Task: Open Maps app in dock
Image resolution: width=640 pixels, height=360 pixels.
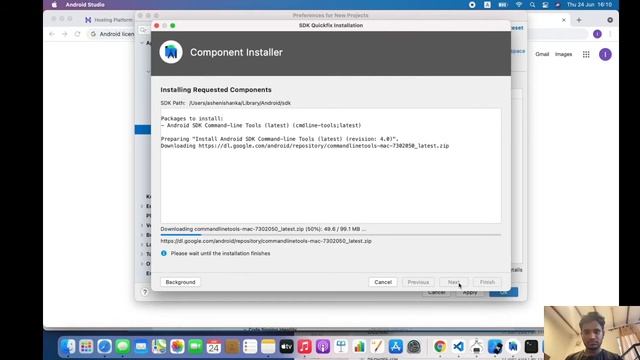Action: coord(159,347)
